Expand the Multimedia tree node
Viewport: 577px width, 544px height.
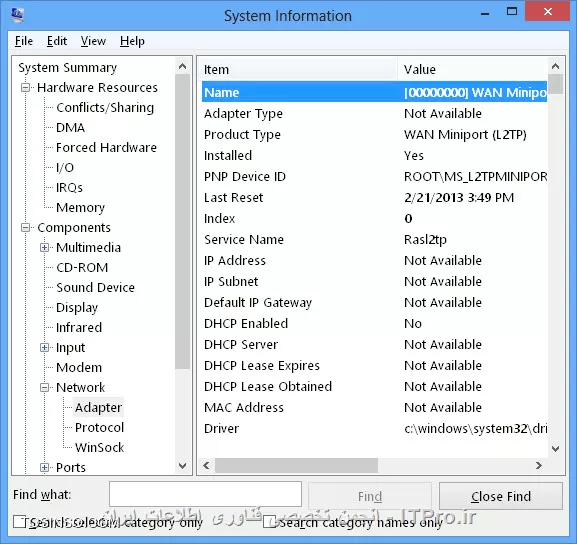click(x=44, y=248)
